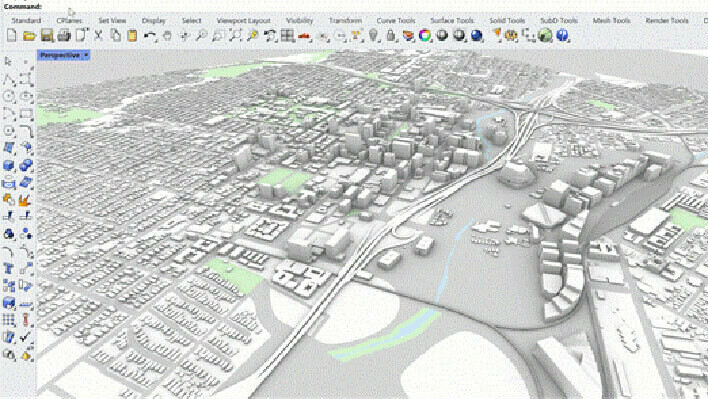708x399 pixels.
Task: Switch to the Set View tab
Action: tap(112, 21)
